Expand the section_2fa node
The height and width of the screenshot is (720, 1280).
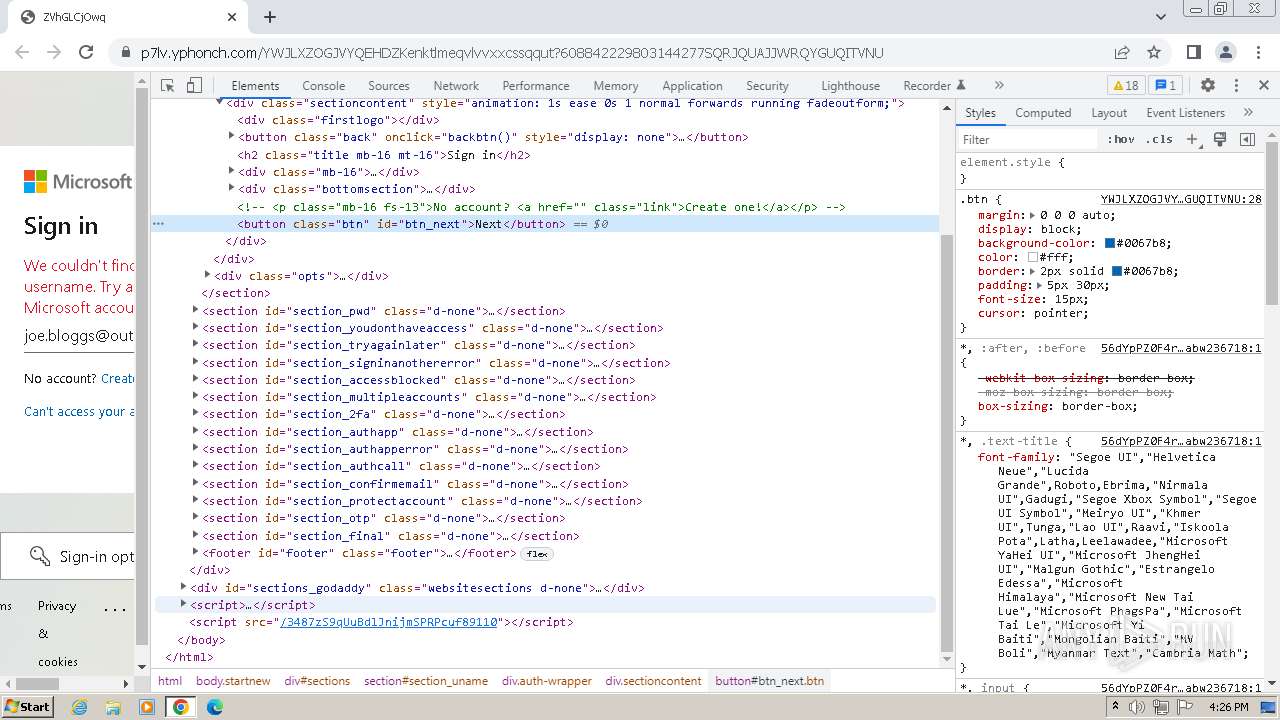tap(196, 413)
